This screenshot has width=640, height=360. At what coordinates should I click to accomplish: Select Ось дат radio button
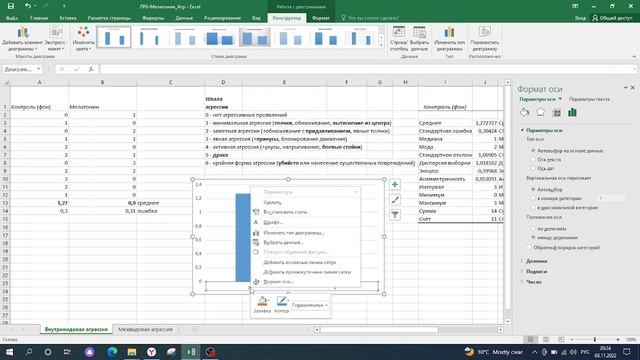(x=533, y=168)
